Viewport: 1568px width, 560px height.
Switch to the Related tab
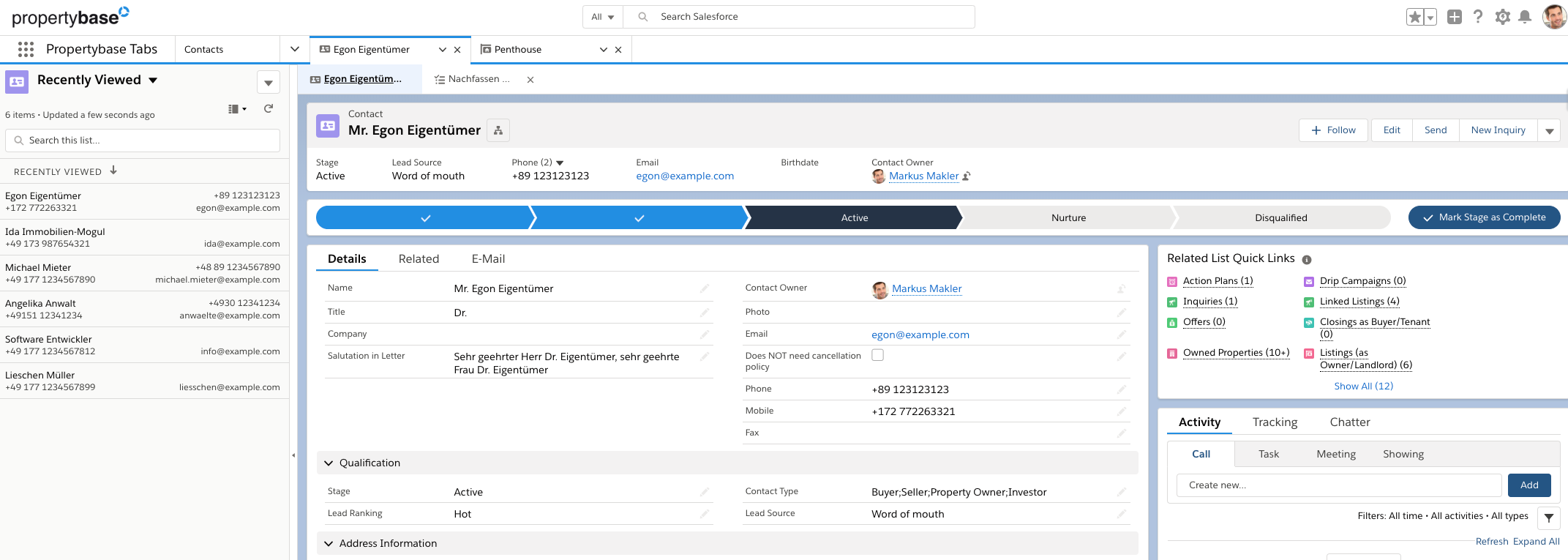click(x=419, y=259)
